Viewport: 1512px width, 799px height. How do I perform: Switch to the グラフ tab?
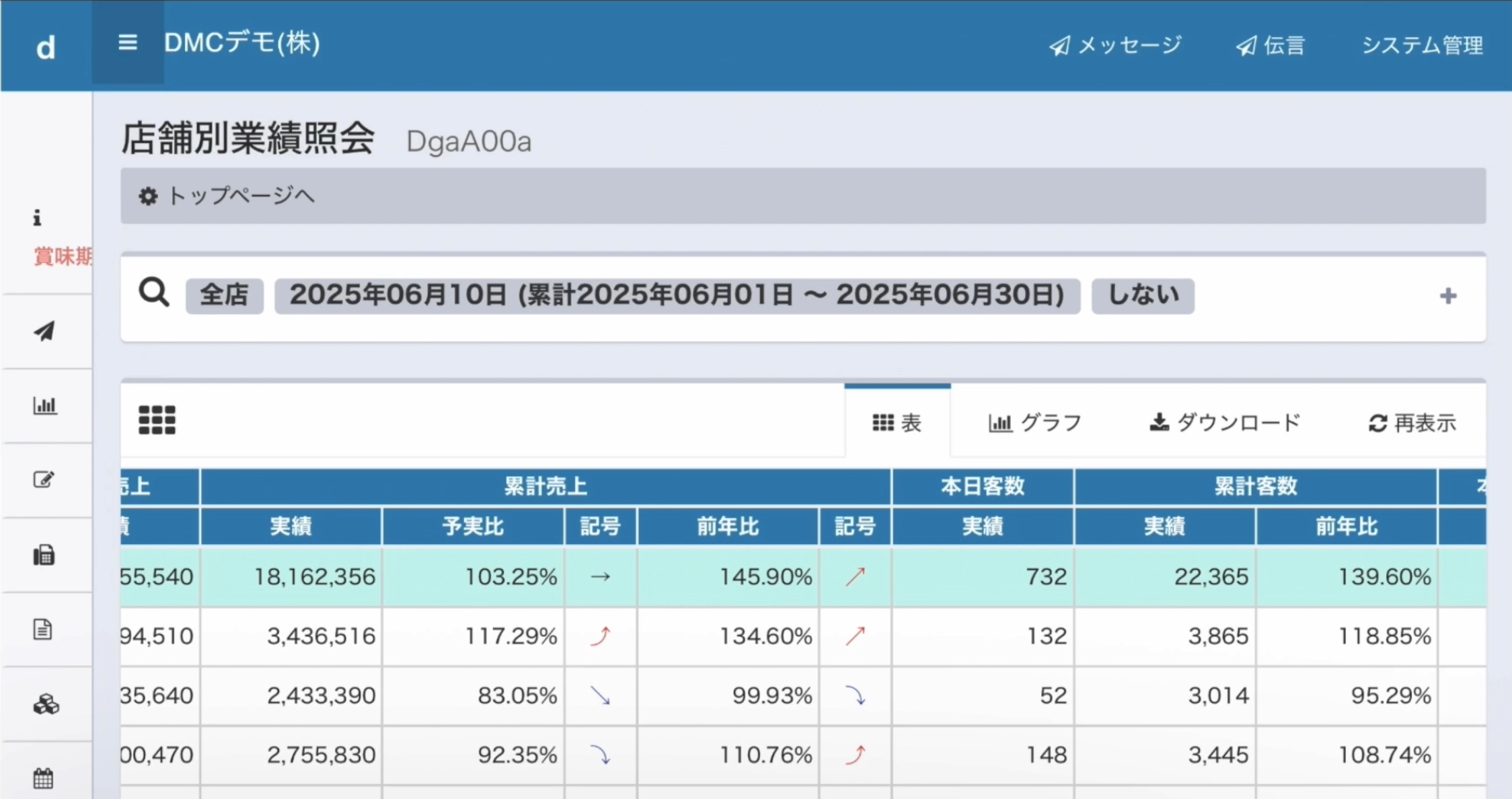(1035, 423)
